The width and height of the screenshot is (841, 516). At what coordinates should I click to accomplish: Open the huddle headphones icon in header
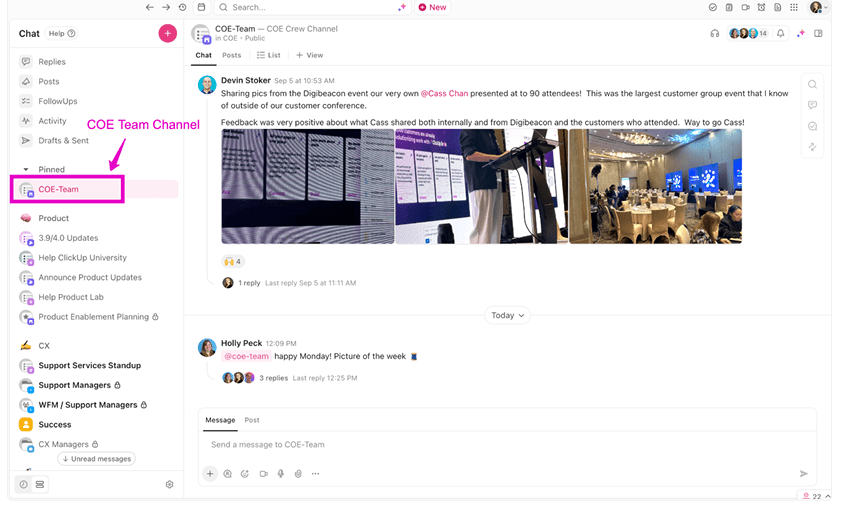(714, 33)
